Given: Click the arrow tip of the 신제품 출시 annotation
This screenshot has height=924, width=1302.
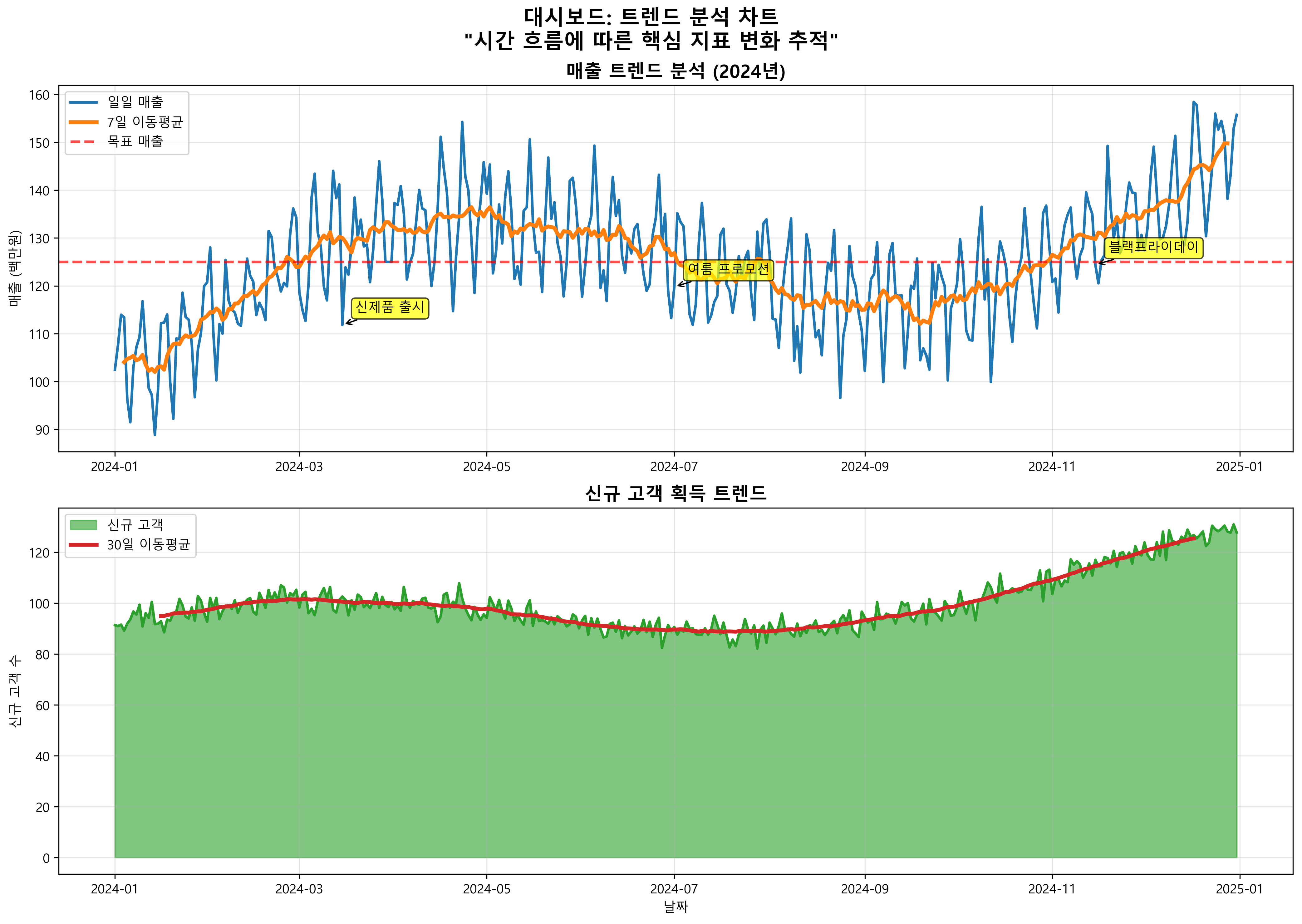Looking at the screenshot, I should pyautogui.click(x=345, y=324).
